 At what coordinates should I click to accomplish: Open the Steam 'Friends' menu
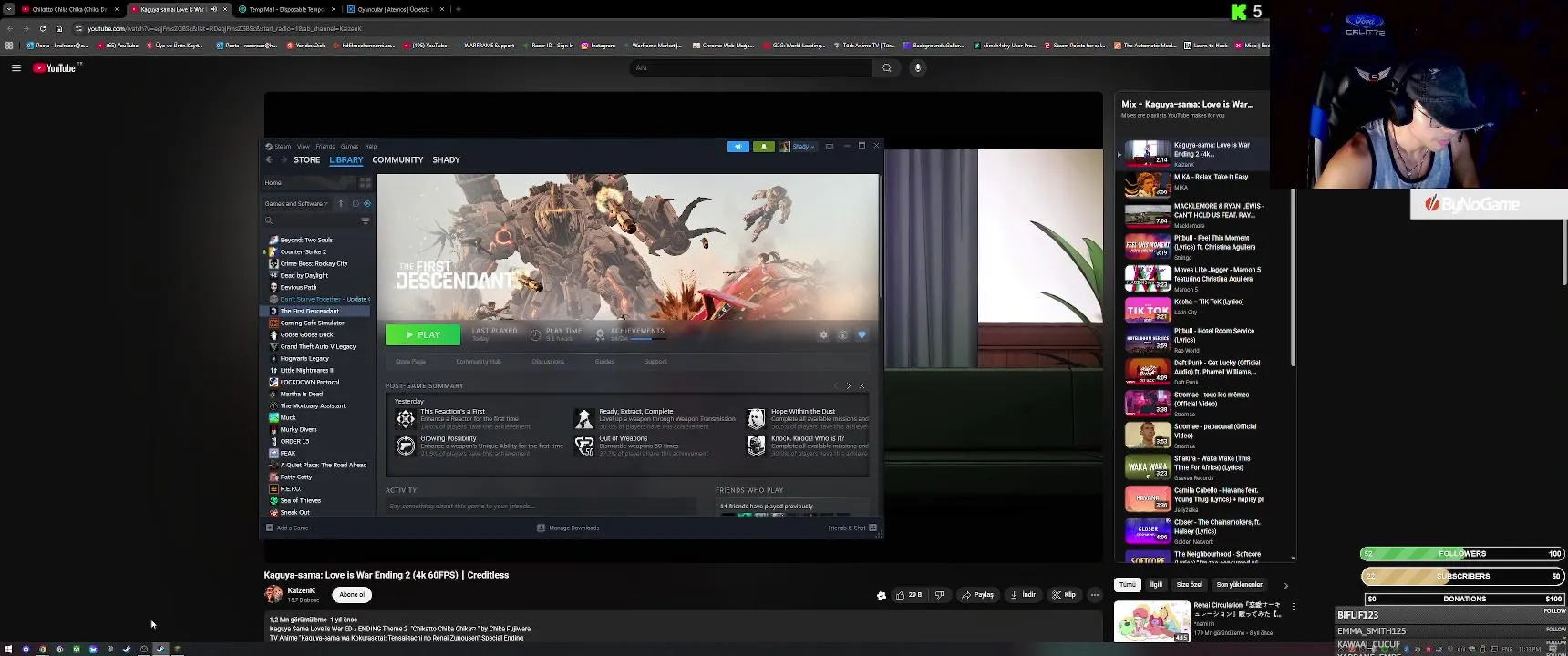325,146
